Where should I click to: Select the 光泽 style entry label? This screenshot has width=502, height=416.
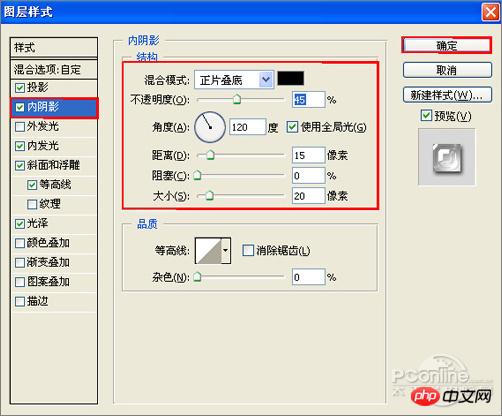click(x=37, y=224)
